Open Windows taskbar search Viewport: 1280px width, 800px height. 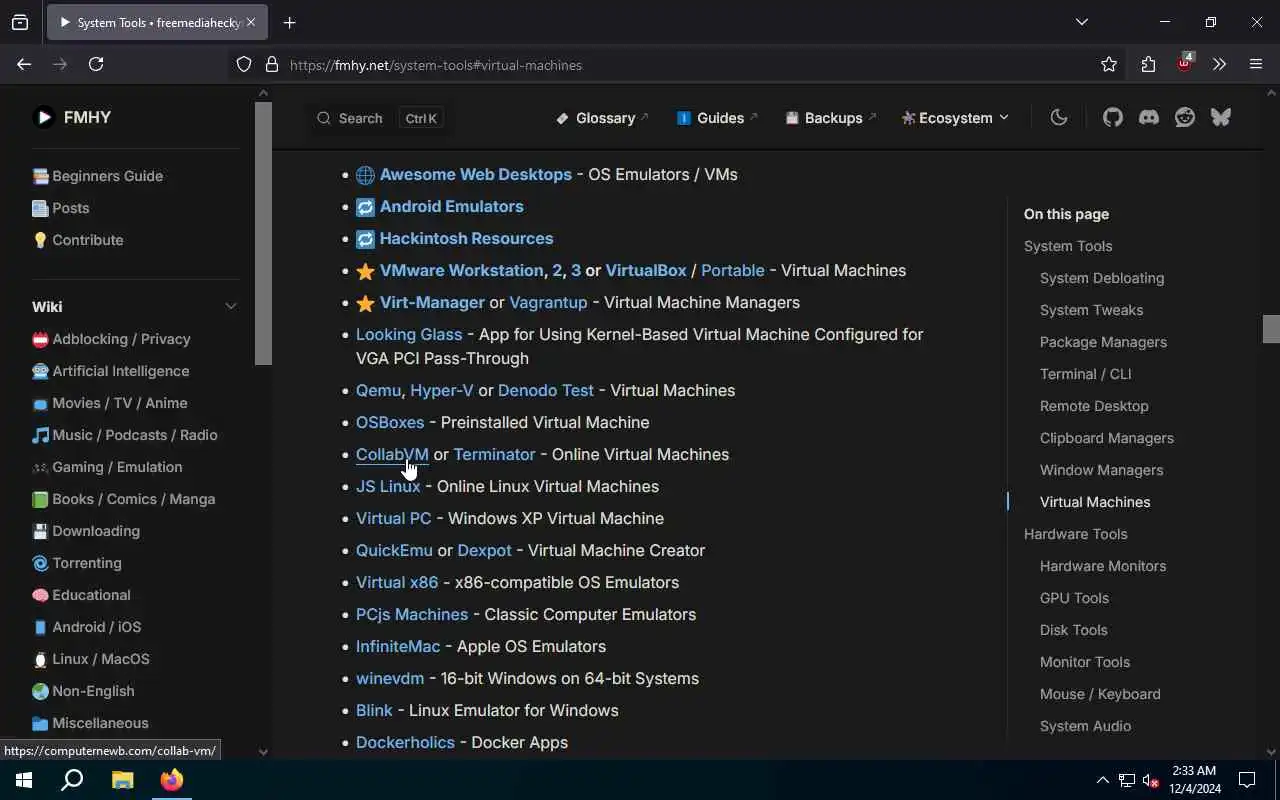[x=72, y=780]
